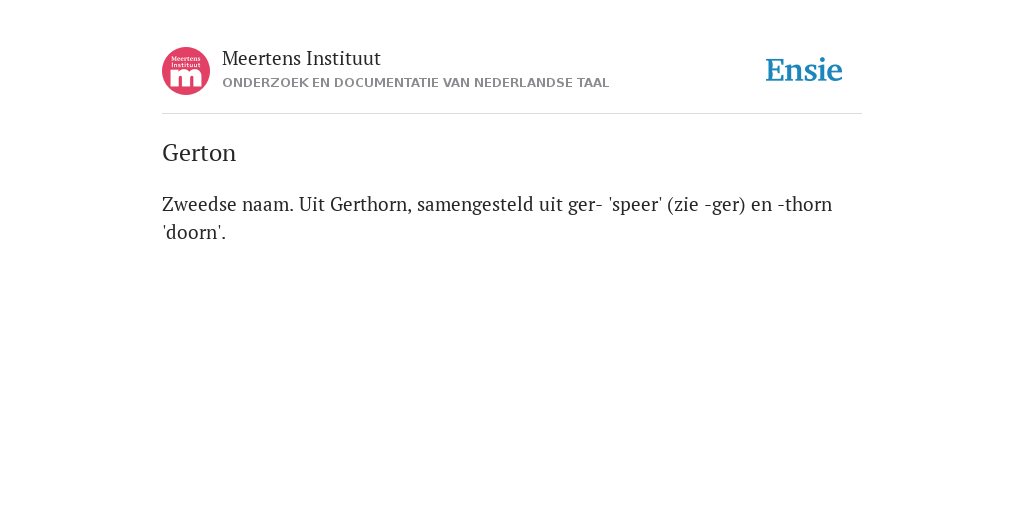The image size is (1024, 512).
Task: Click the -thorn suffix text
Action: [805, 204]
